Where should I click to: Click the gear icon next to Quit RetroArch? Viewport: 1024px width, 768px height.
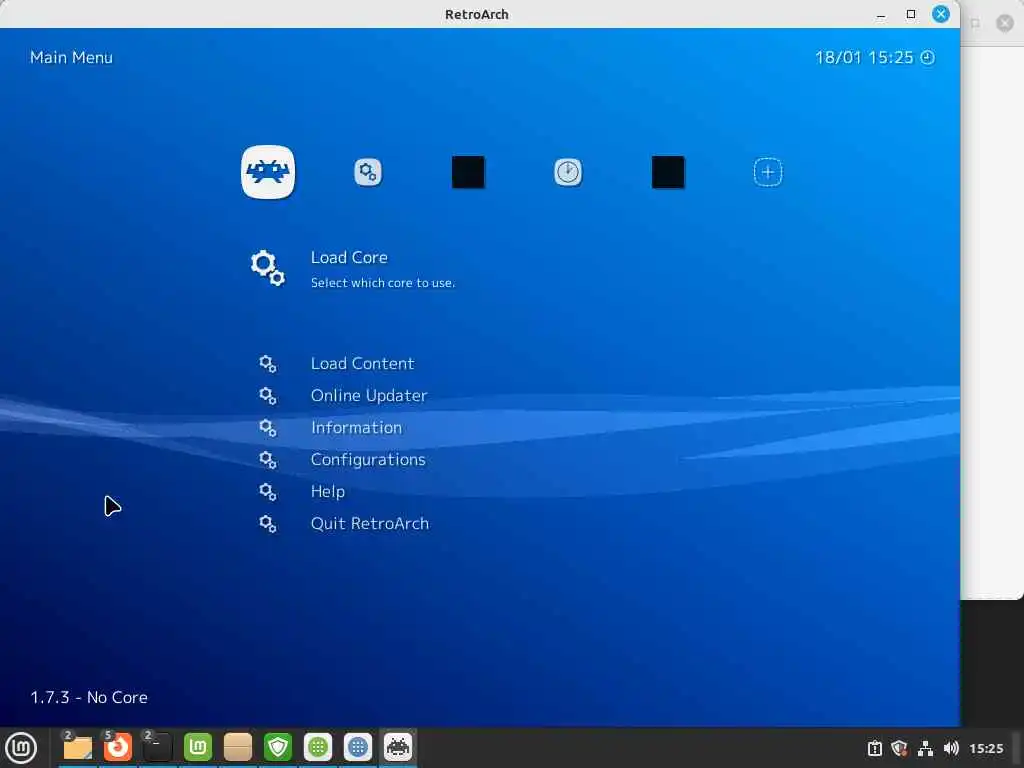click(x=268, y=524)
